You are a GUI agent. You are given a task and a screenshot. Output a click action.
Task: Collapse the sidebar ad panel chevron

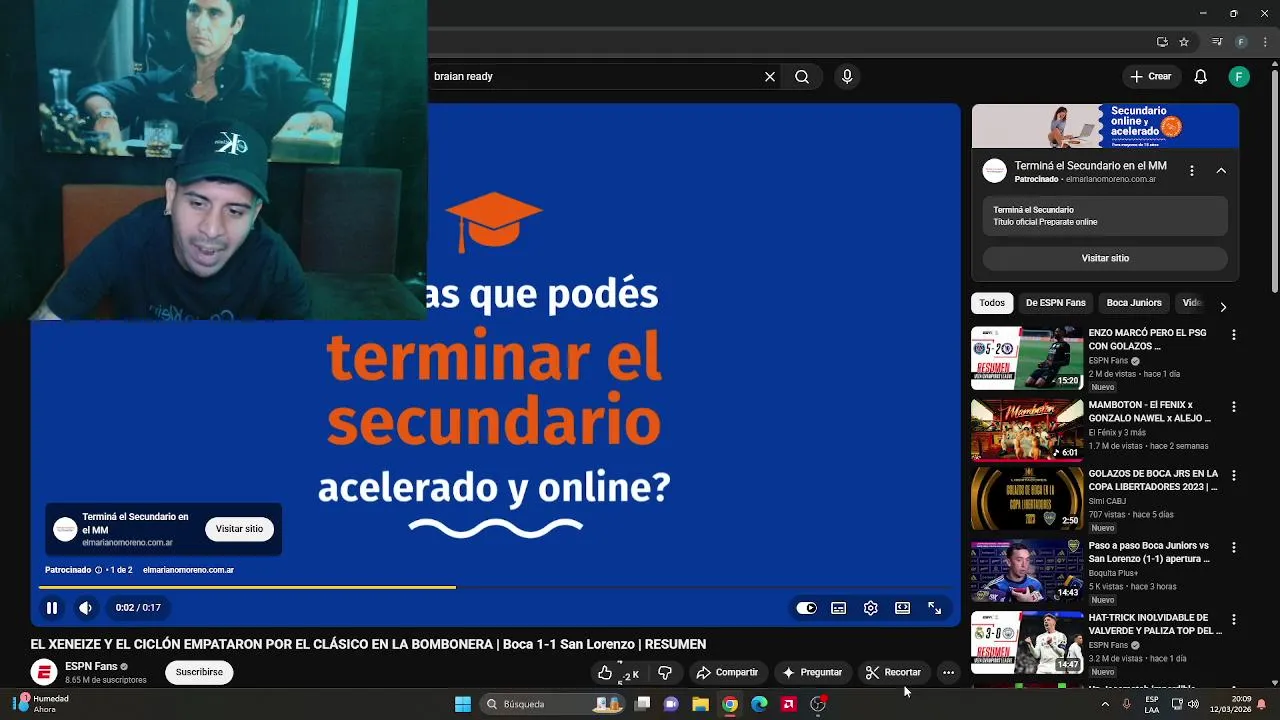click(1221, 171)
